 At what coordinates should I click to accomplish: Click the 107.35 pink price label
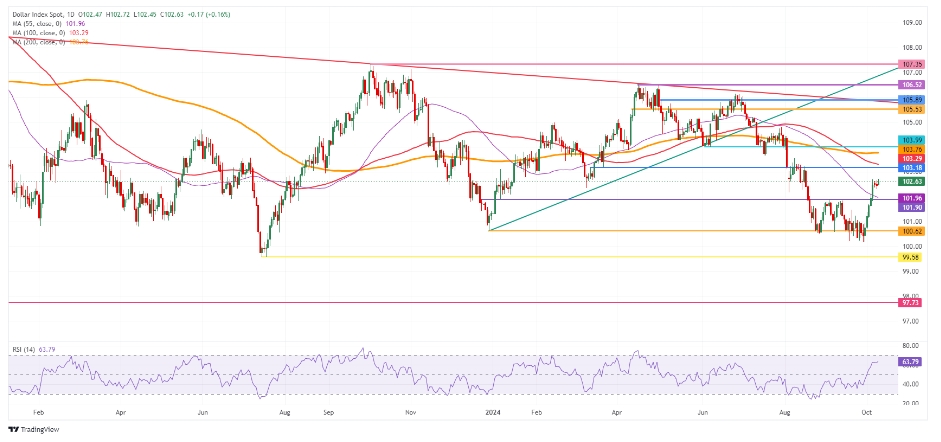coord(912,64)
